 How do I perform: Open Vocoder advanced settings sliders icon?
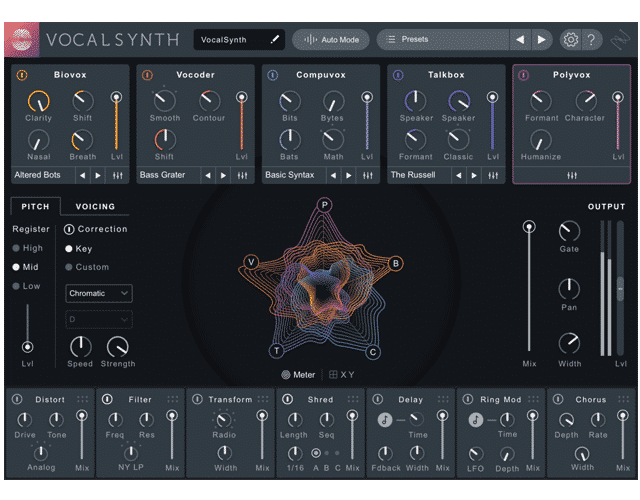(x=242, y=176)
